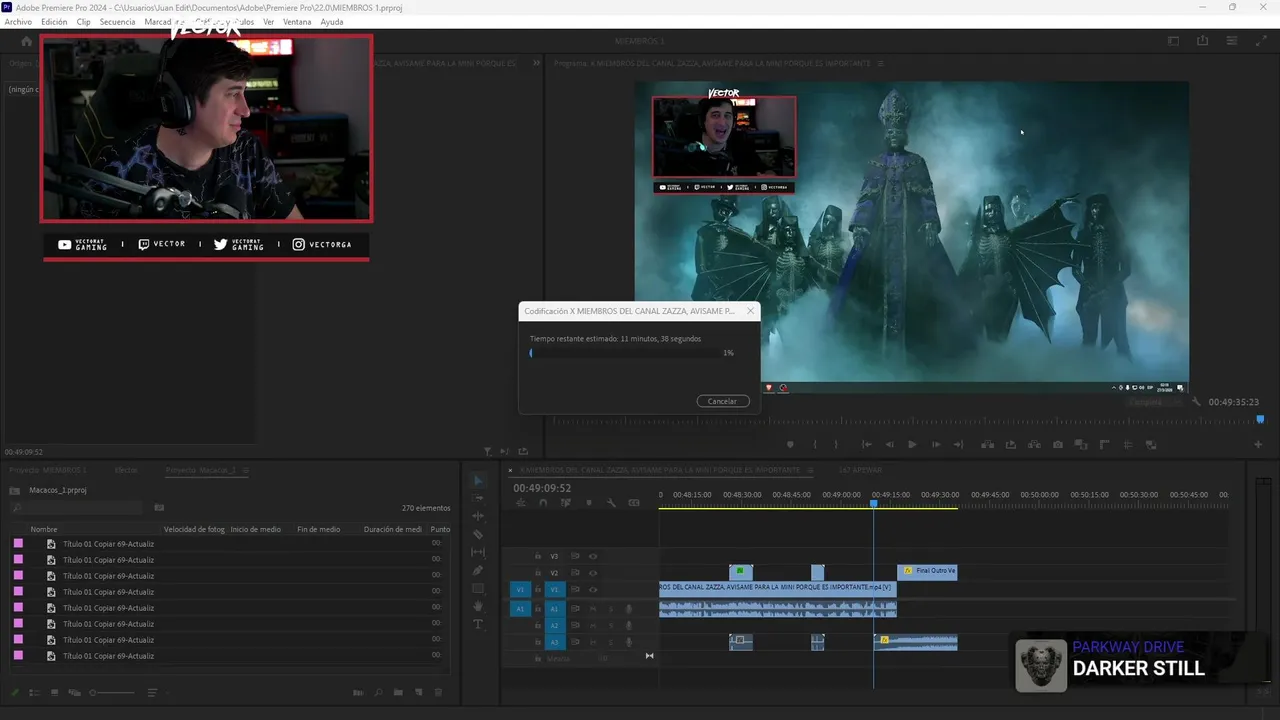Step back one frame in Program monitor
The image size is (1280, 720).
(889, 445)
